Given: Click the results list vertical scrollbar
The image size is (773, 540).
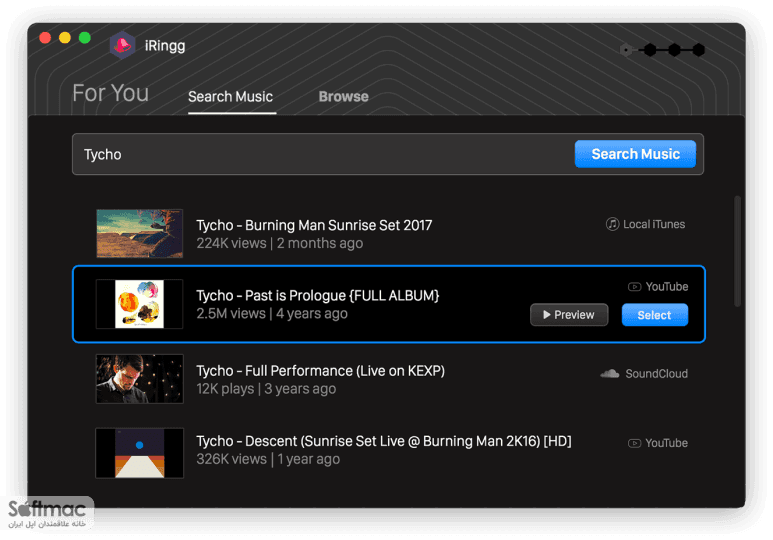Looking at the screenshot, I should (x=738, y=252).
